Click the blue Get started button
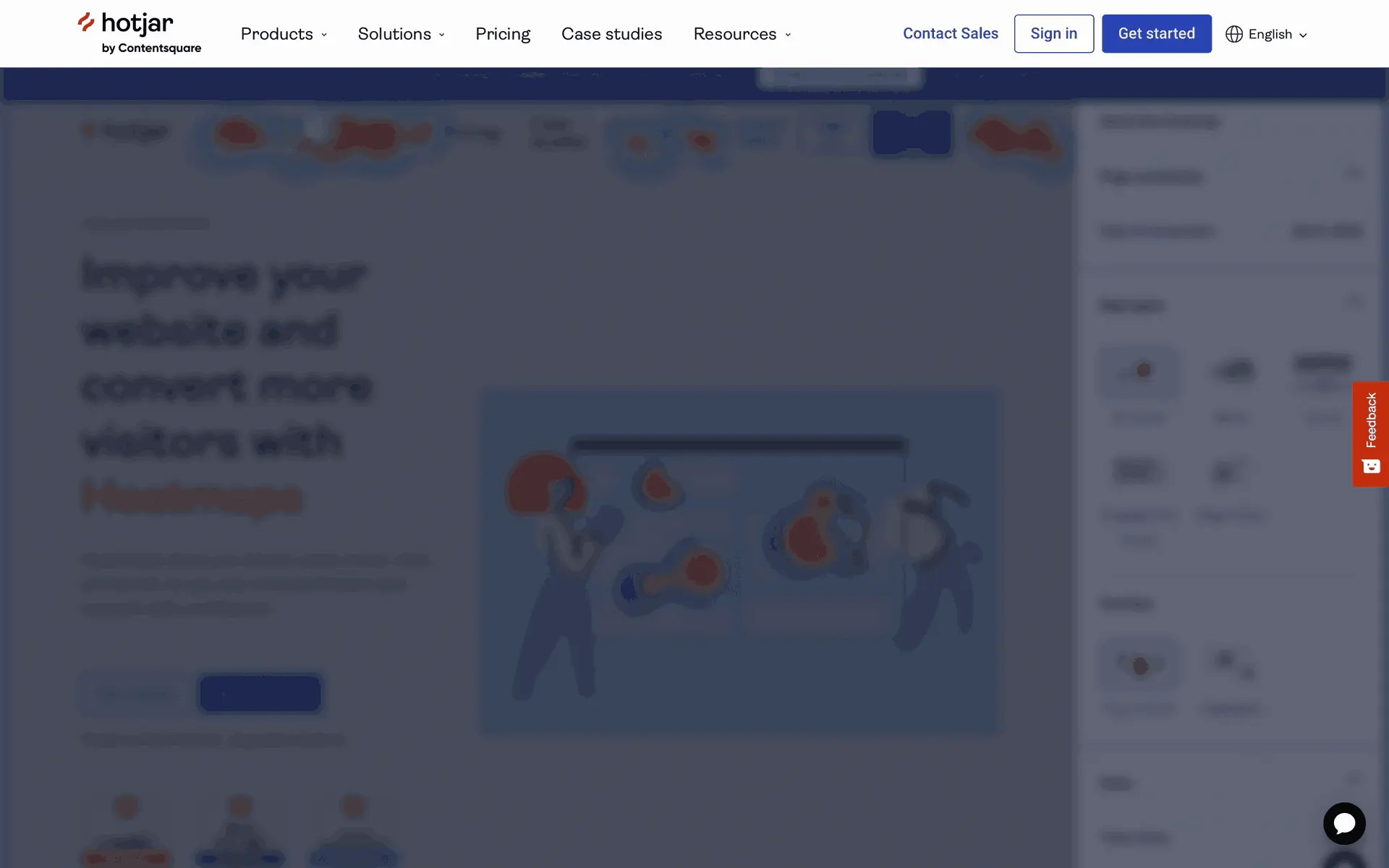Image resolution: width=1389 pixels, height=868 pixels. pyautogui.click(x=1156, y=33)
